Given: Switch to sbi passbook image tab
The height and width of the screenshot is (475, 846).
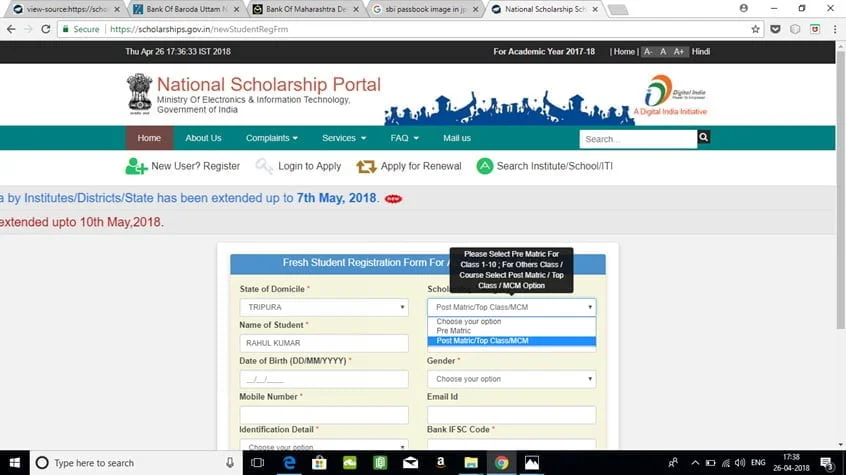Looking at the screenshot, I should click(x=425, y=9).
